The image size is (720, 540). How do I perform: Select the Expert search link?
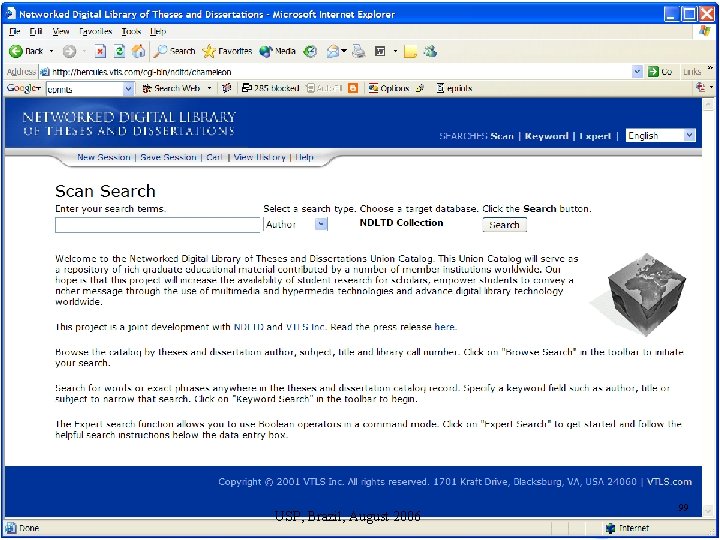595,136
